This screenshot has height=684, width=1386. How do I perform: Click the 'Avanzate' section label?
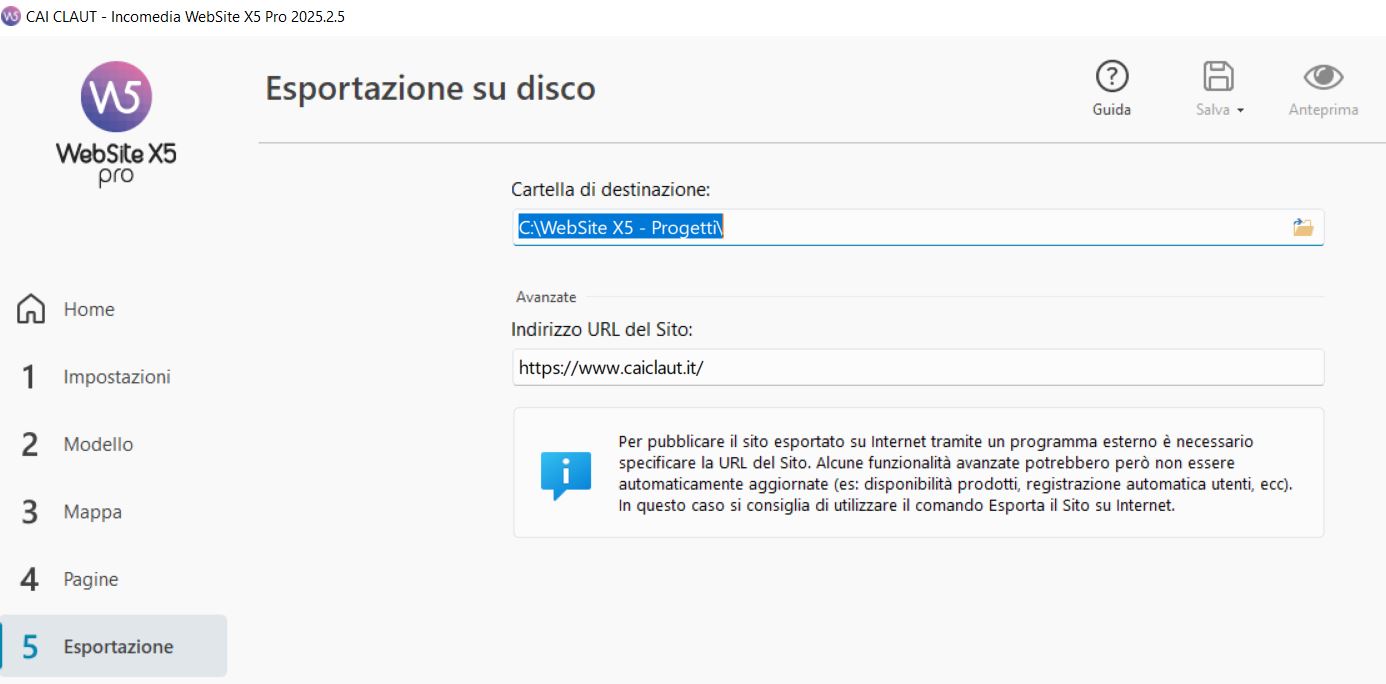pyautogui.click(x=546, y=297)
